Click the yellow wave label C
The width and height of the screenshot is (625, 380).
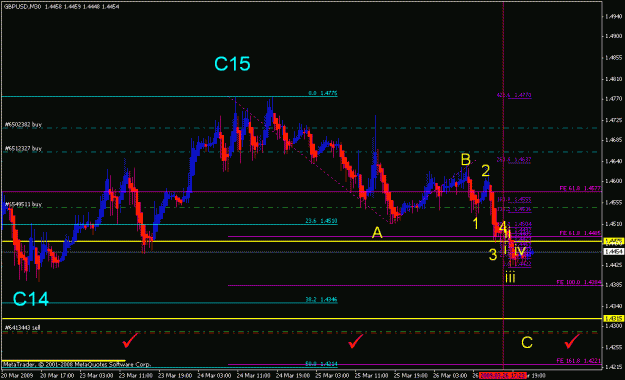527,343
